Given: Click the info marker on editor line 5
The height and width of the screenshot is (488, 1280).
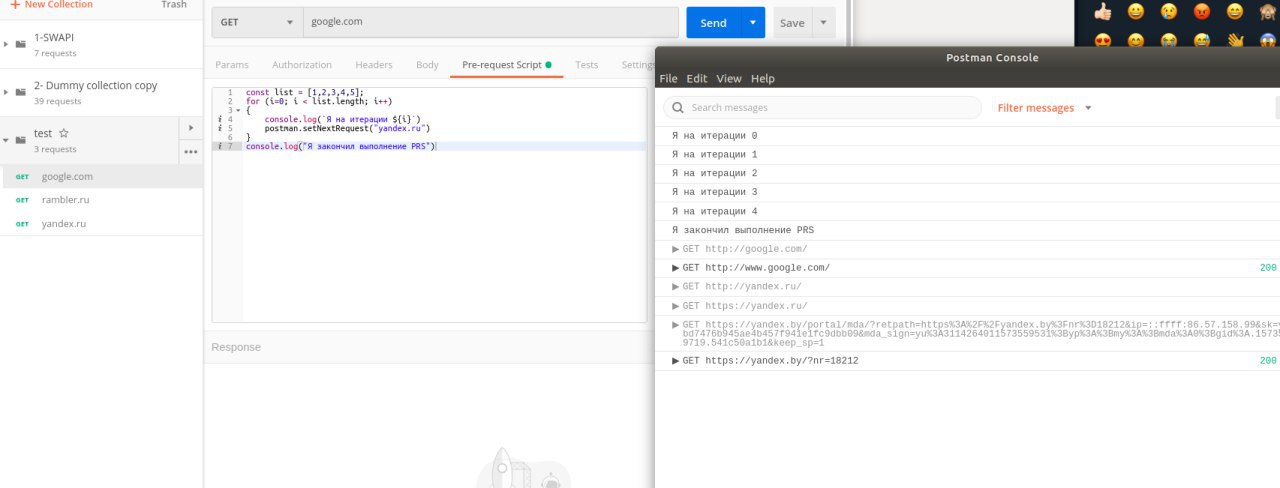Looking at the screenshot, I should point(220,128).
